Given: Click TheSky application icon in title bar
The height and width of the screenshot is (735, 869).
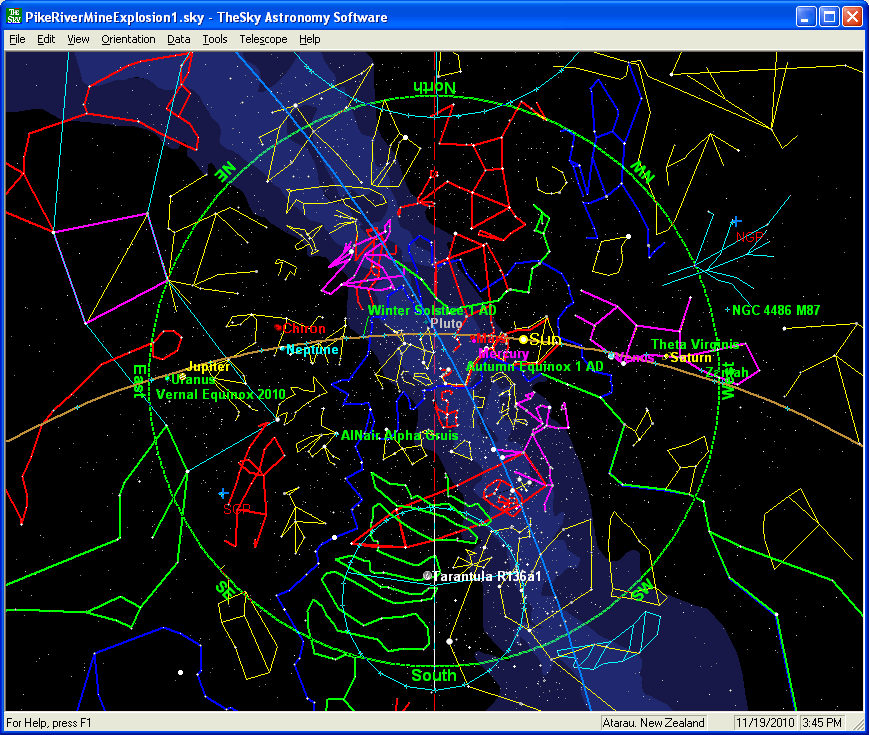Looking at the screenshot, I should pos(15,17).
